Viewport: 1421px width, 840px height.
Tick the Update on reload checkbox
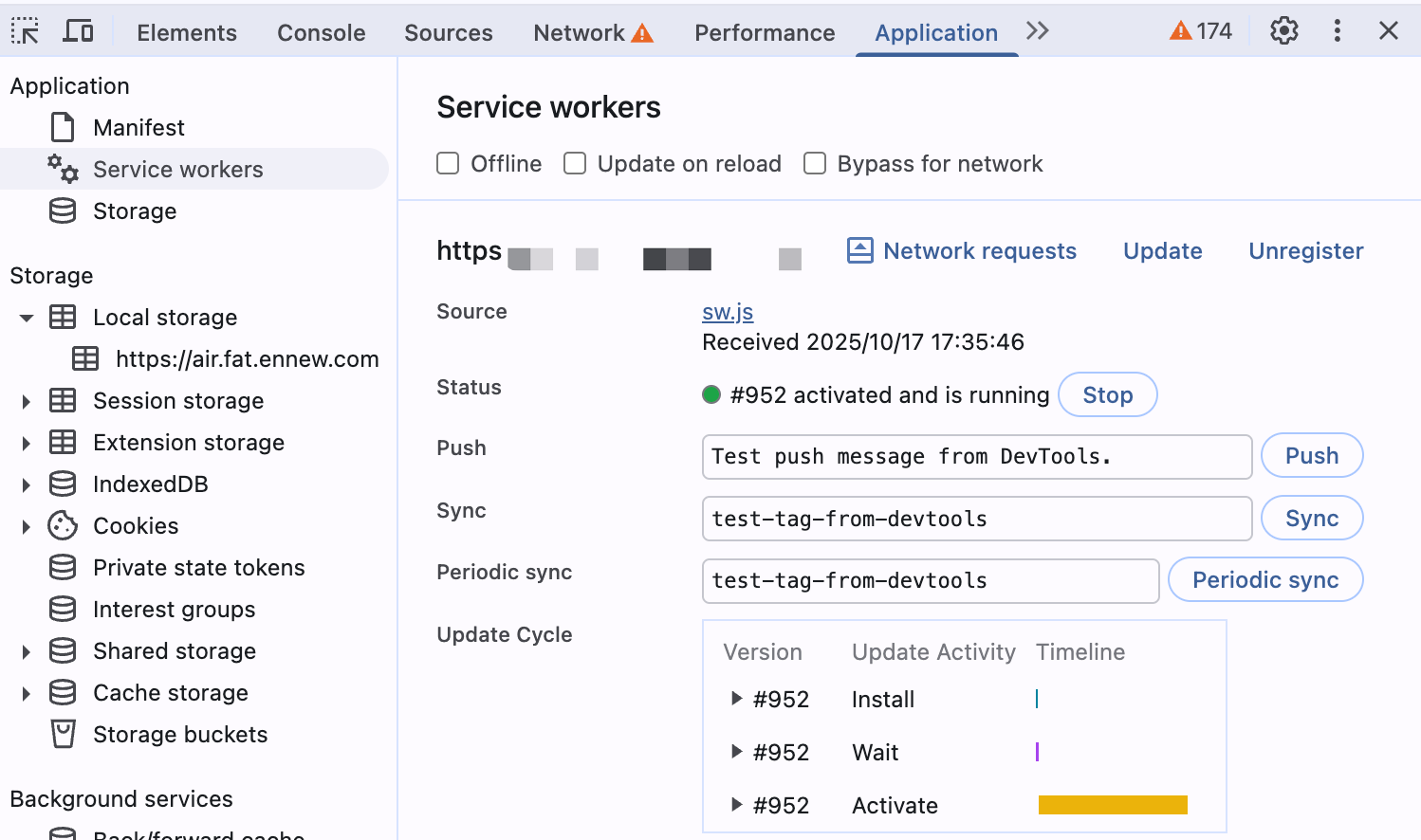pyautogui.click(x=575, y=163)
